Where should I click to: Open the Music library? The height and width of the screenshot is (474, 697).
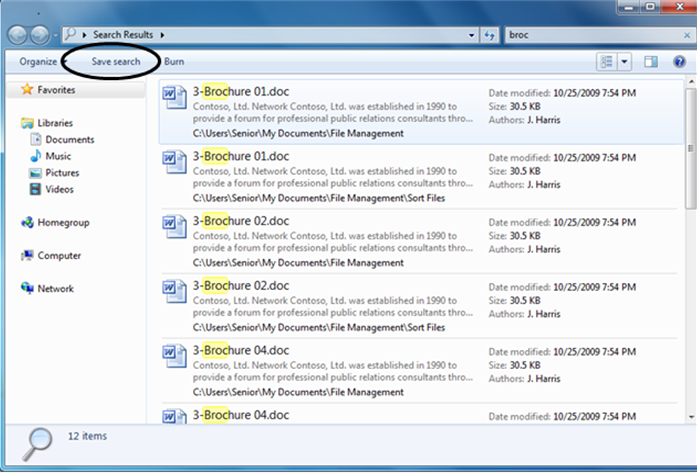click(x=58, y=156)
